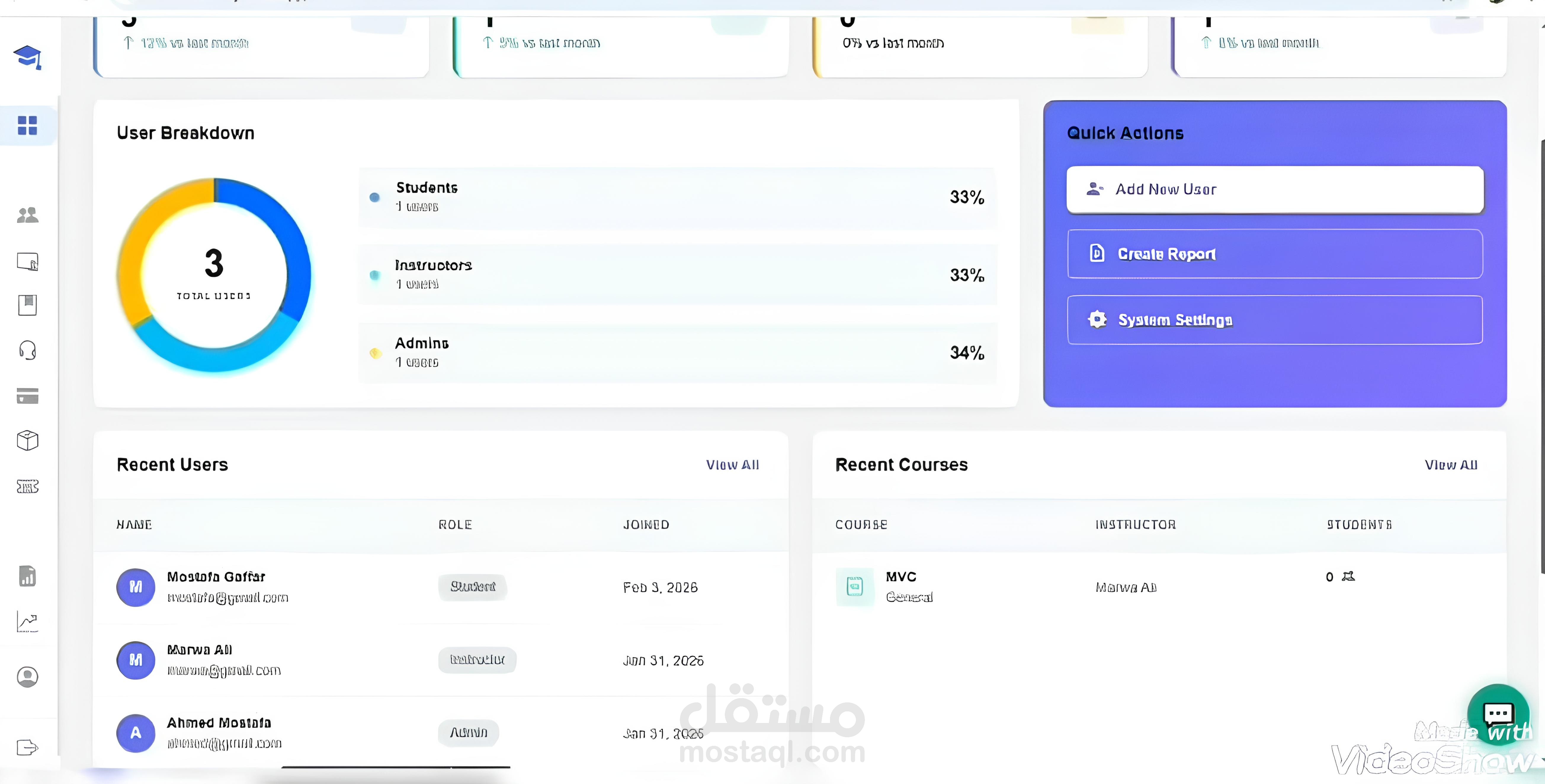Open the credit card payments icon
This screenshot has height=784, width=1545.
(x=28, y=396)
